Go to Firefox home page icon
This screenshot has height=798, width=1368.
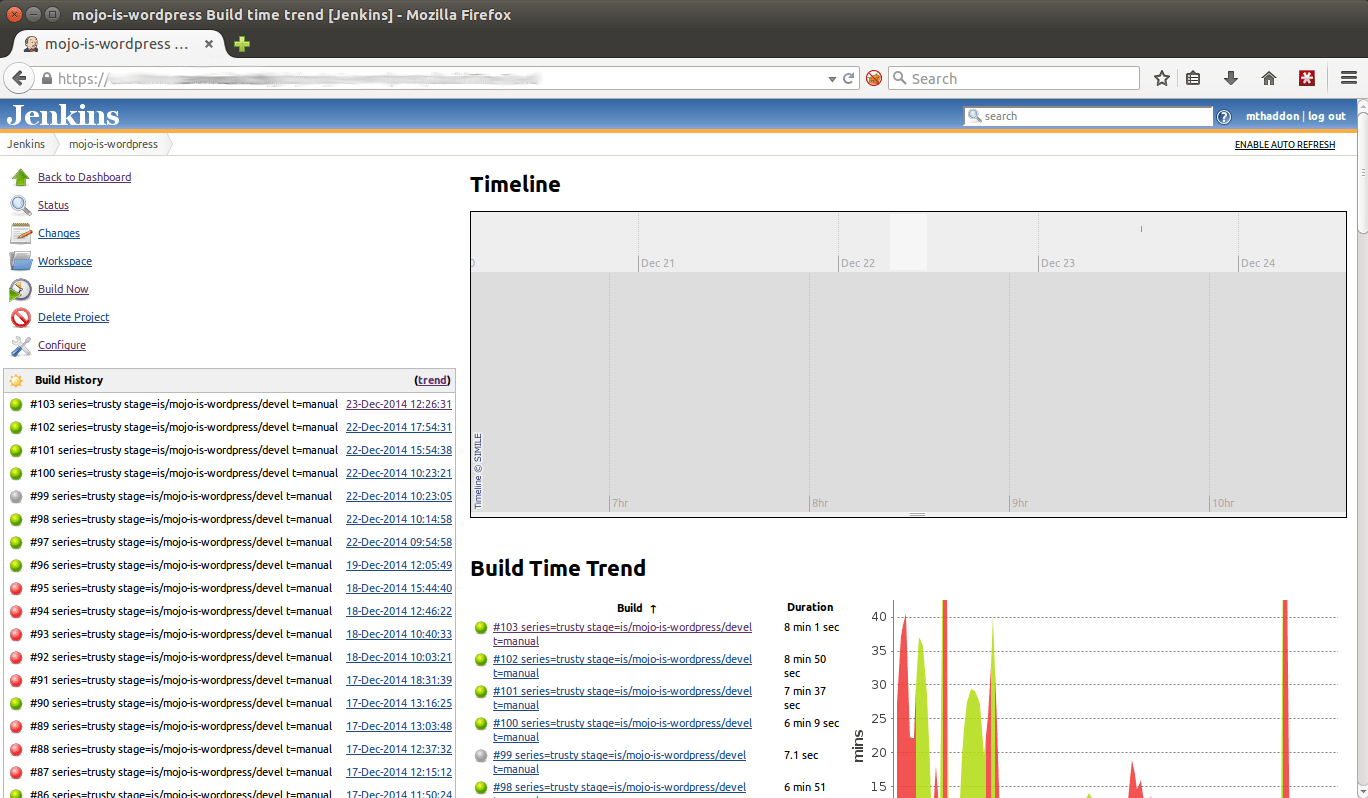coord(1269,78)
